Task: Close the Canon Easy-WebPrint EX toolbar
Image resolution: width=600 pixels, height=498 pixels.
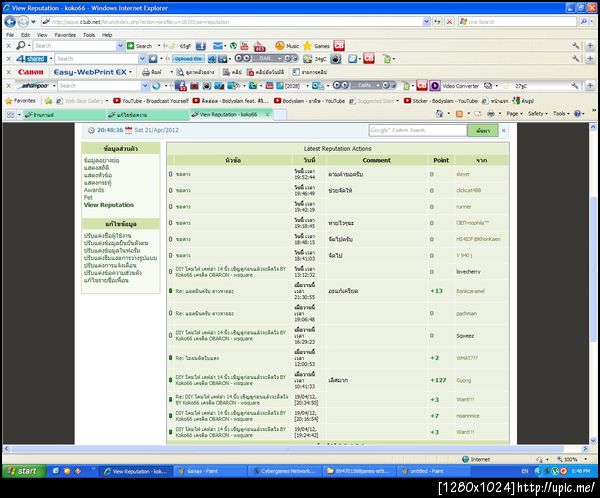Action: tap(9, 72)
